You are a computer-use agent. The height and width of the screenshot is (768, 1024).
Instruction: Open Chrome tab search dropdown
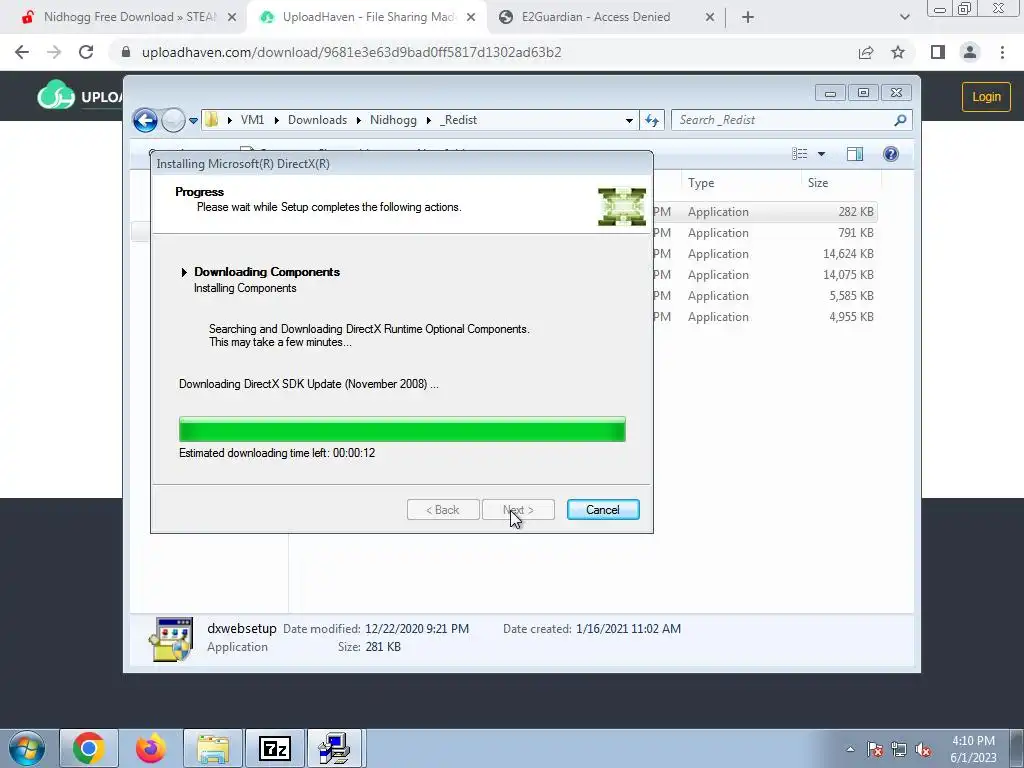click(x=904, y=18)
